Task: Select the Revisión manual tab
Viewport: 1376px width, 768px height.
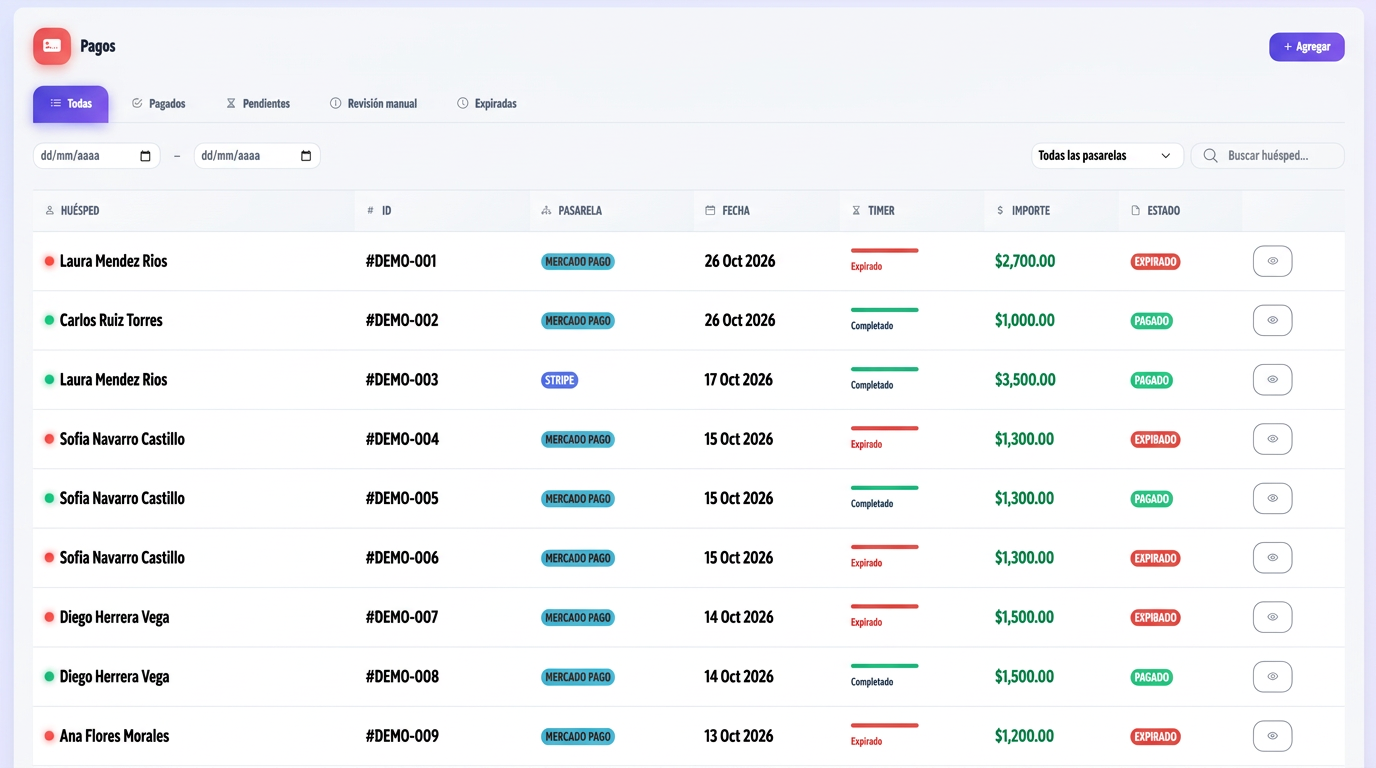Action: (373, 104)
